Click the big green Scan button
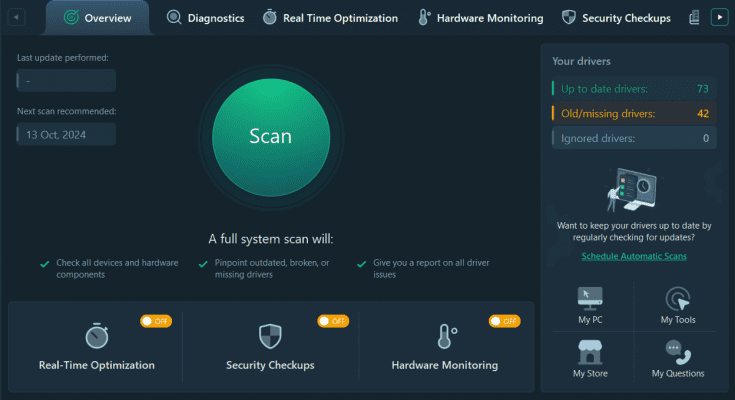Viewport: 735px width, 400px height. 270,137
